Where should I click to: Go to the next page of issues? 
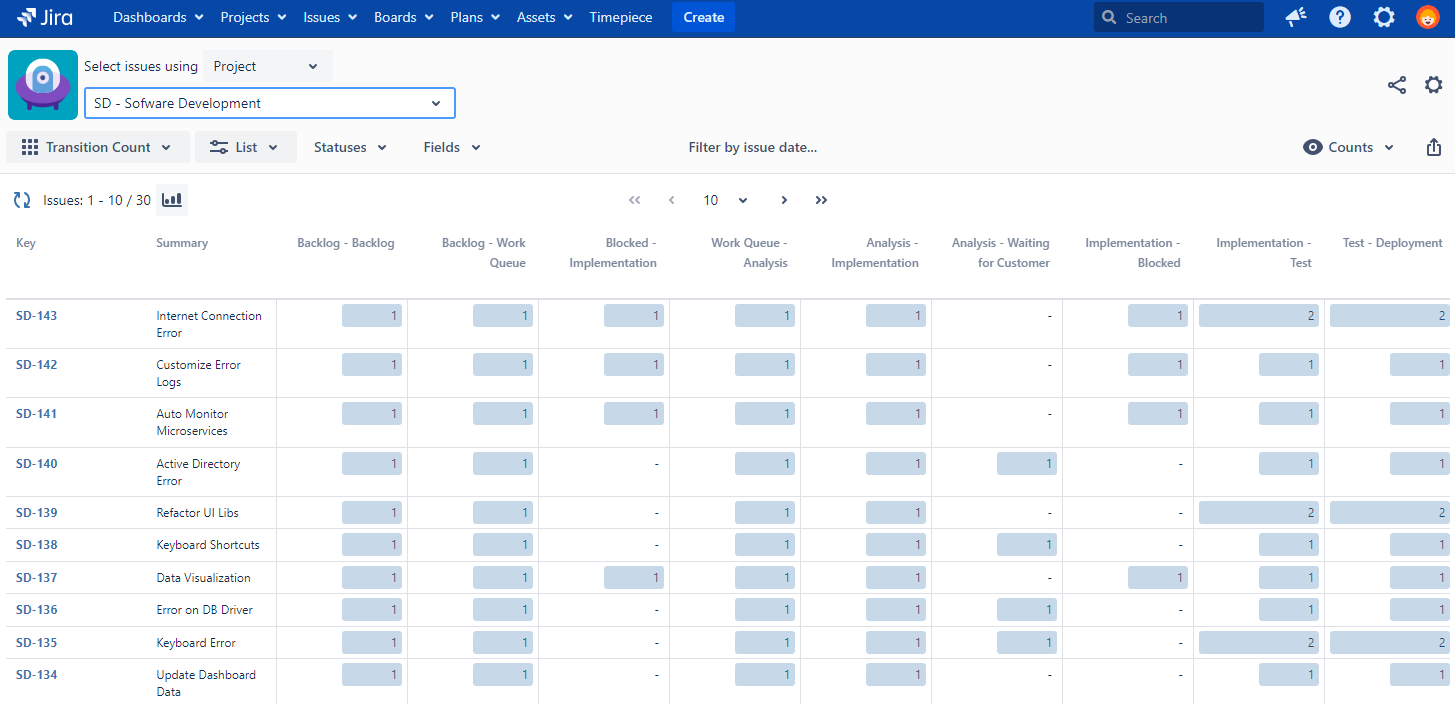point(784,200)
